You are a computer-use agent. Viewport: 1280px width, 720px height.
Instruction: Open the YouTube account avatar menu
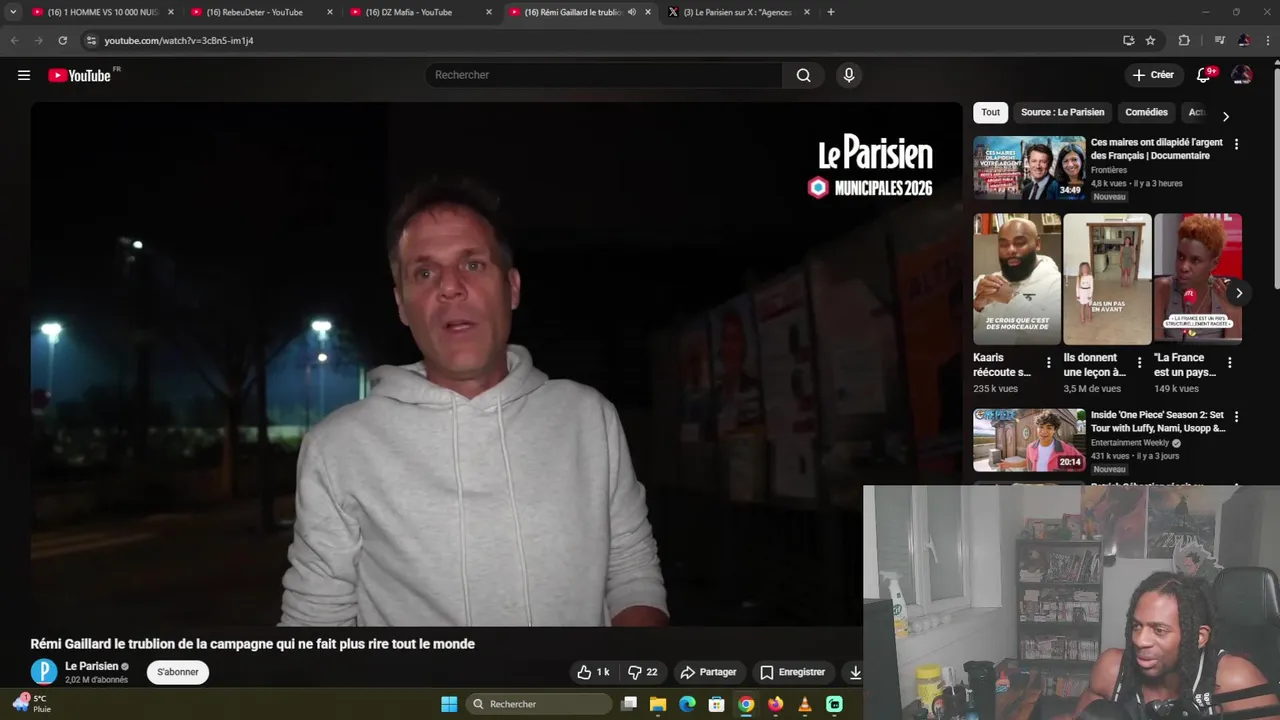tap(1242, 75)
